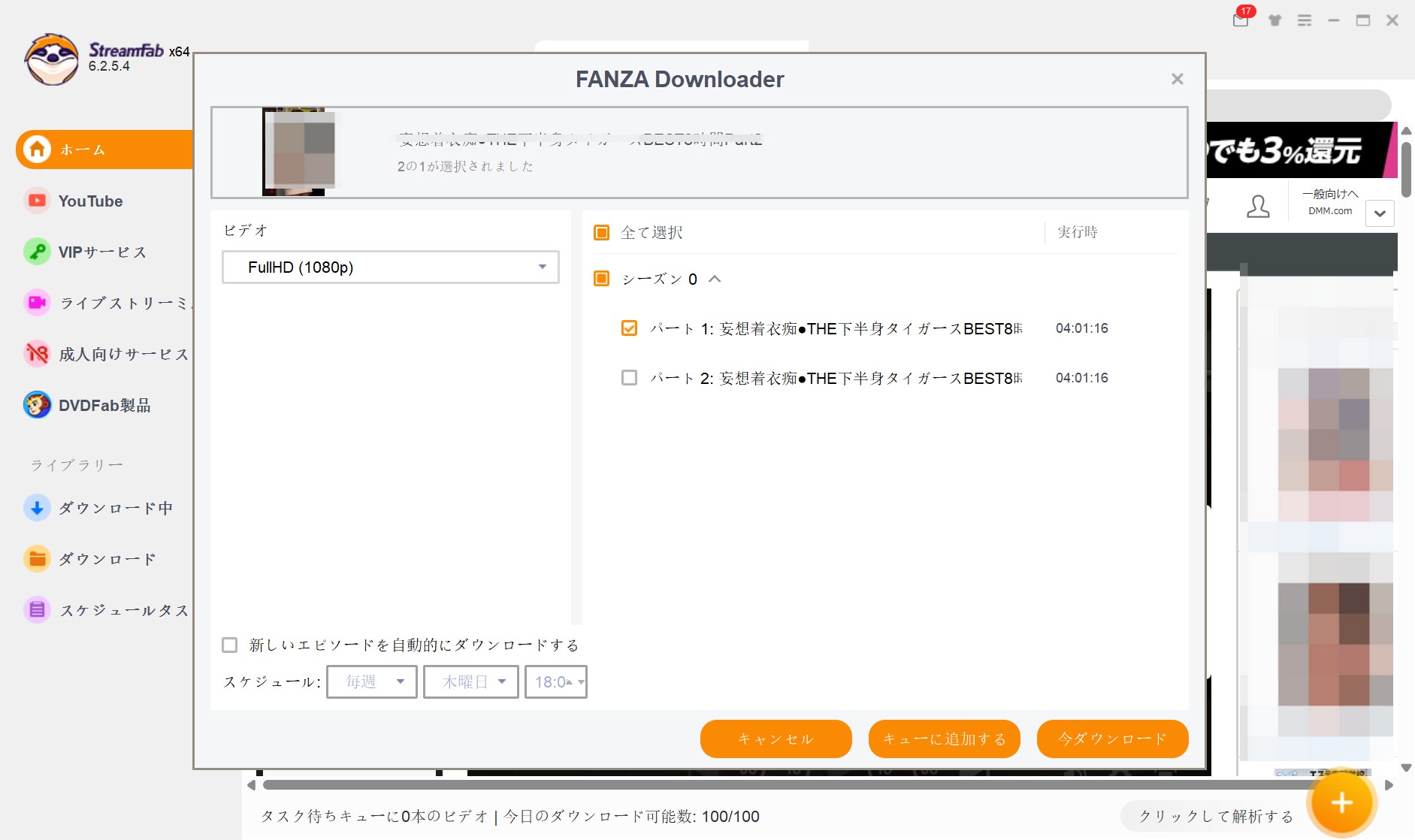Open the 成人向けサービス icon
1415x840 pixels.
coord(37,354)
